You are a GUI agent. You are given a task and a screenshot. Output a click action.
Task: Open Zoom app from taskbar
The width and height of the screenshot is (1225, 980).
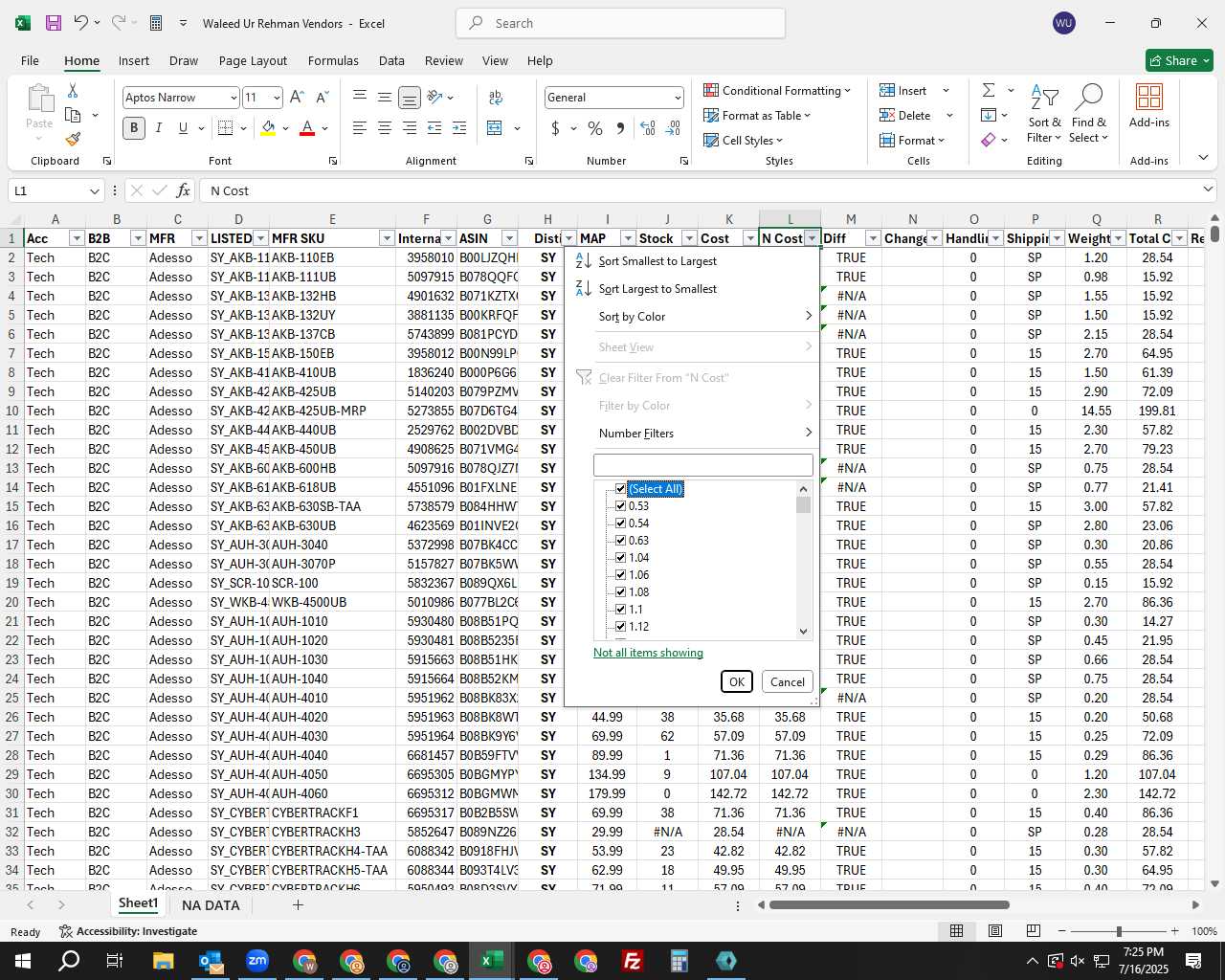pyautogui.click(x=257, y=961)
